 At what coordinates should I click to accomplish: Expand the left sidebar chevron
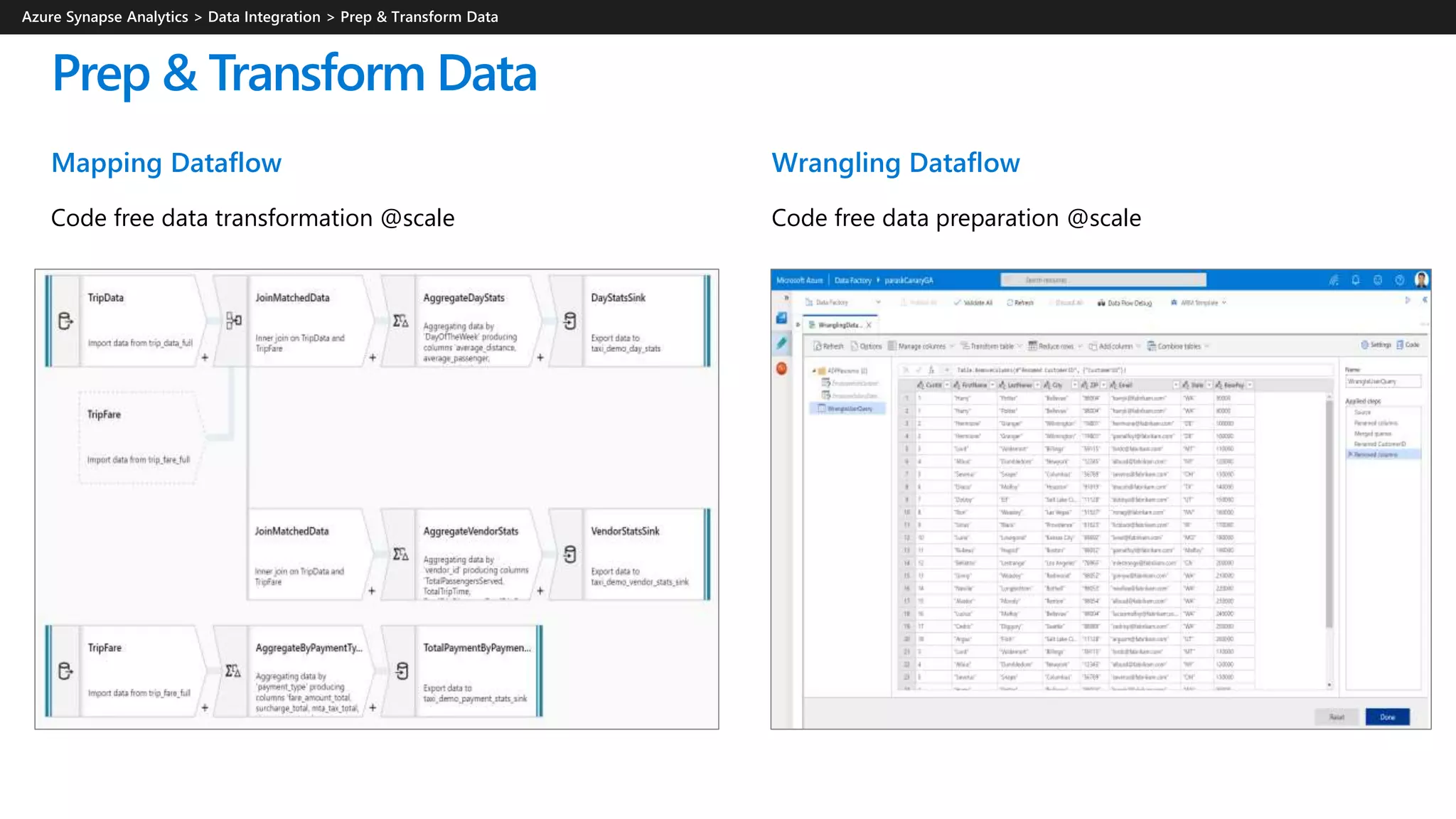[x=786, y=298]
